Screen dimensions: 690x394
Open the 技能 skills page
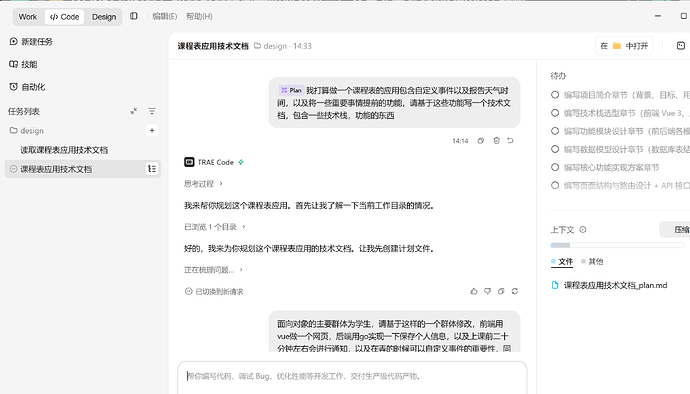tap(23, 64)
